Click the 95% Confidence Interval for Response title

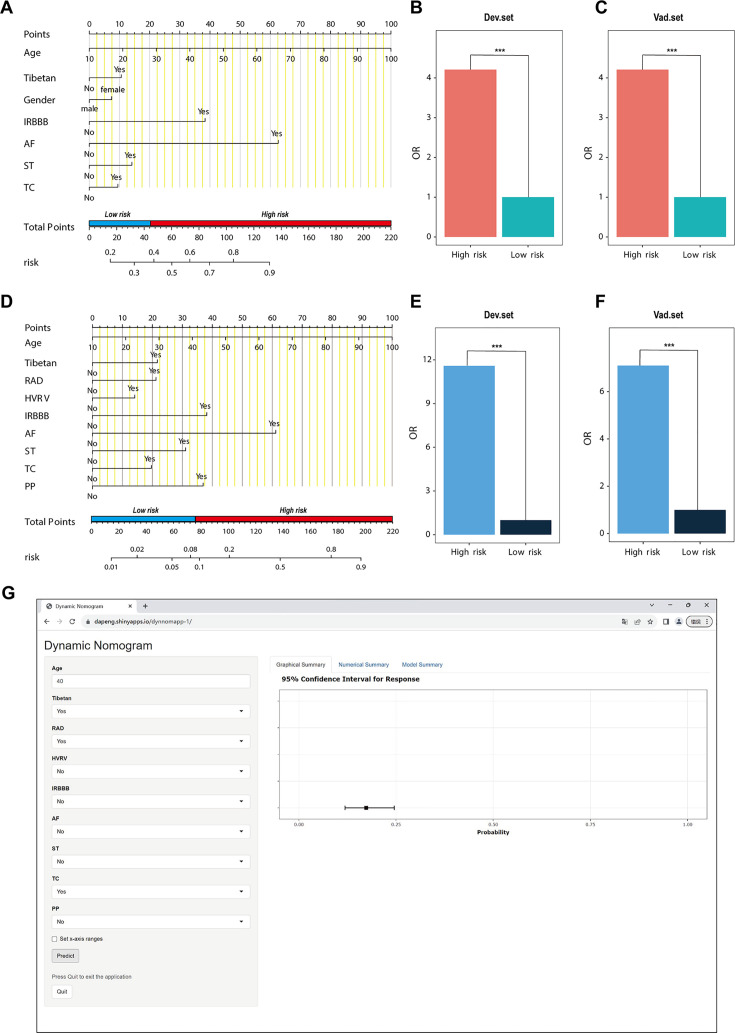350,679
